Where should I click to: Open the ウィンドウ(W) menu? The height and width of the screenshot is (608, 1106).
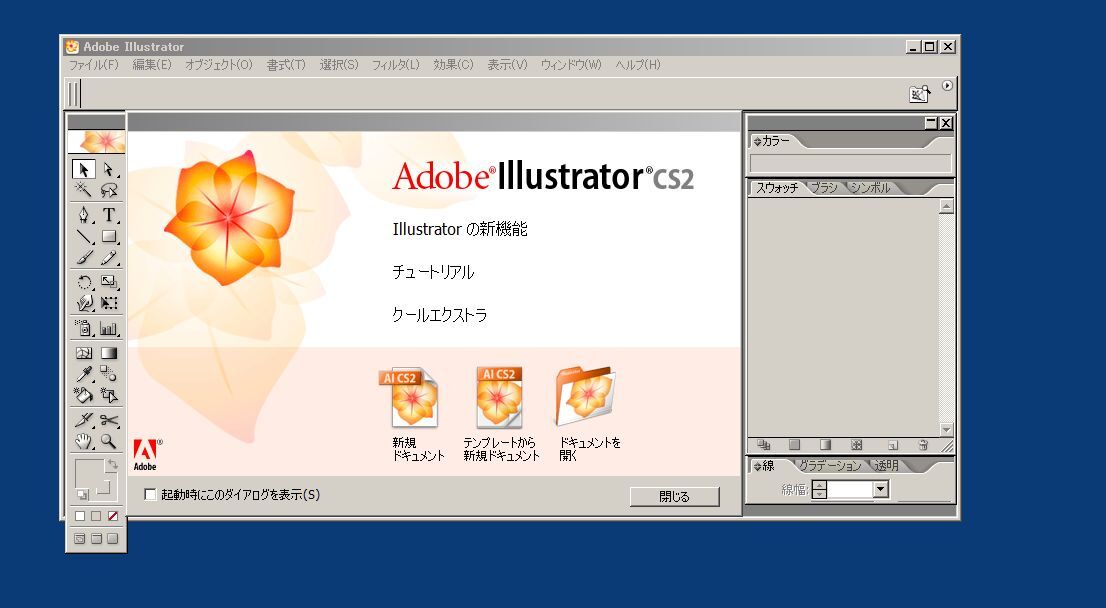tap(571, 65)
